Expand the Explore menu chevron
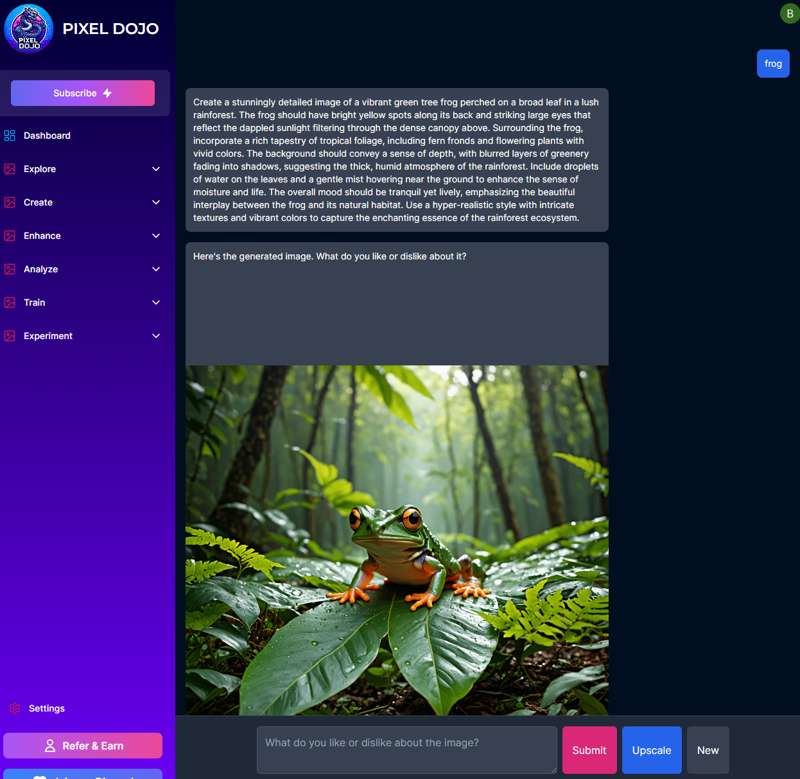Image resolution: width=800 pixels, height=779 pixels. [x=156, y=169]
